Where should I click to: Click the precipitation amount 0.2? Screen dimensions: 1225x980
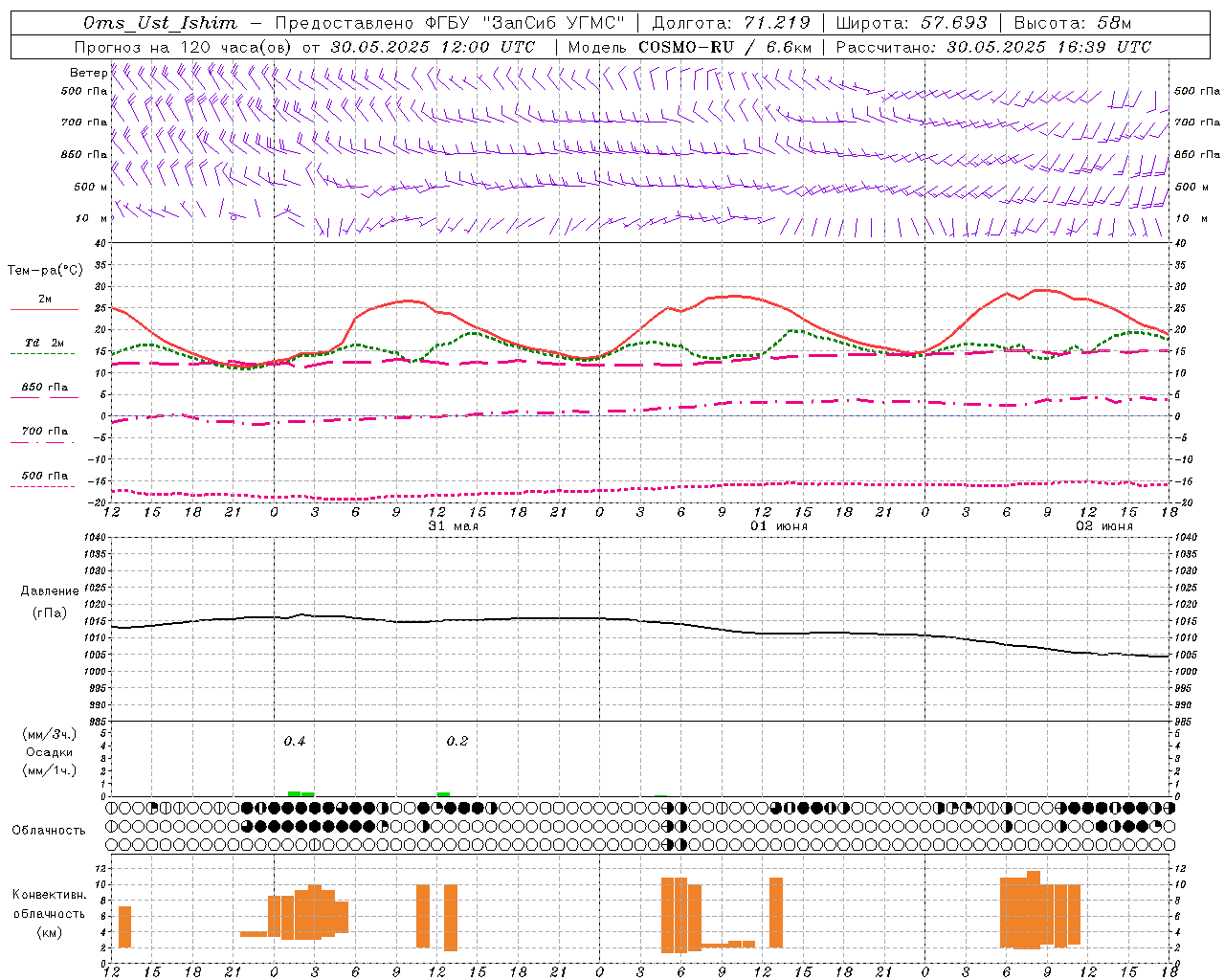[457, 742]
